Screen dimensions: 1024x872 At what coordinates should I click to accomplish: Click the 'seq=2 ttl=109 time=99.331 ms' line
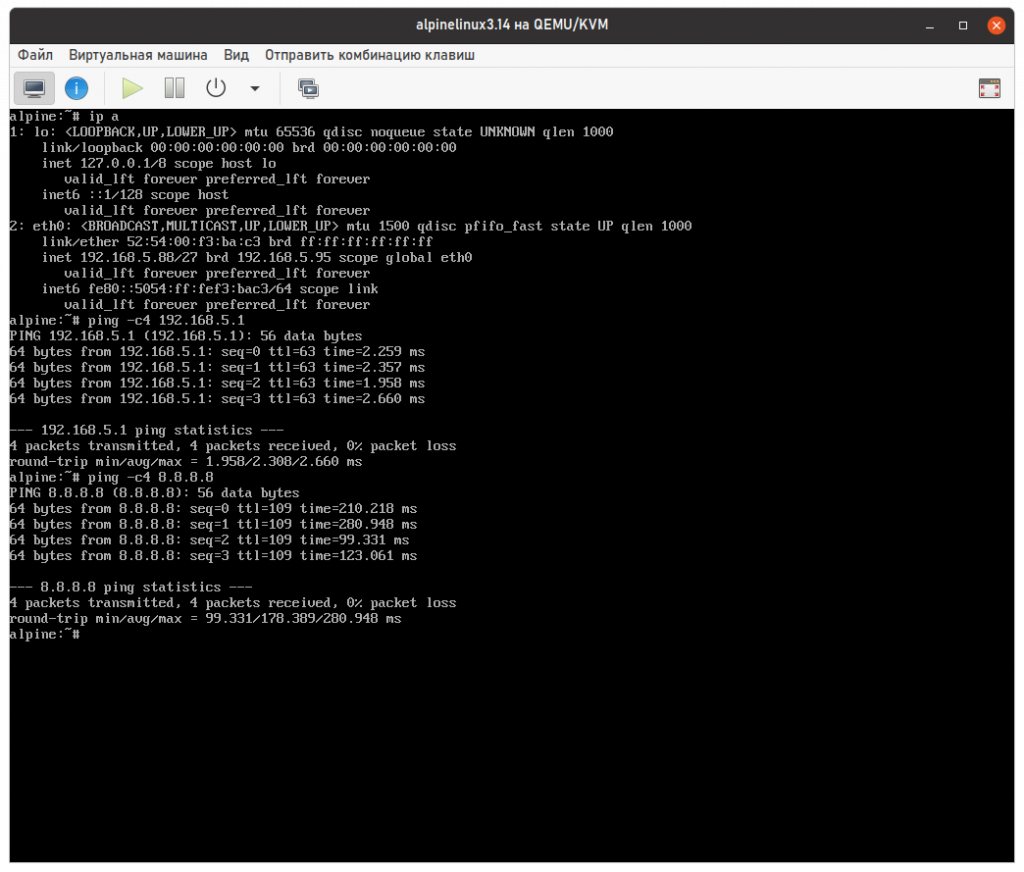pyautogui.click(x=209, y=540)
